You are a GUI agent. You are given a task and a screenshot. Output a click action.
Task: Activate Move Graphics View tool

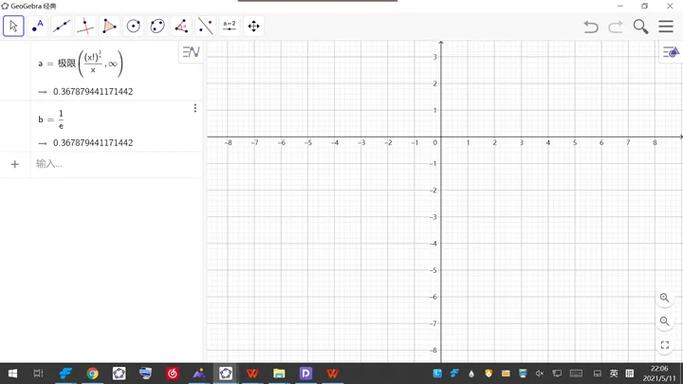[x=254, y=26]
